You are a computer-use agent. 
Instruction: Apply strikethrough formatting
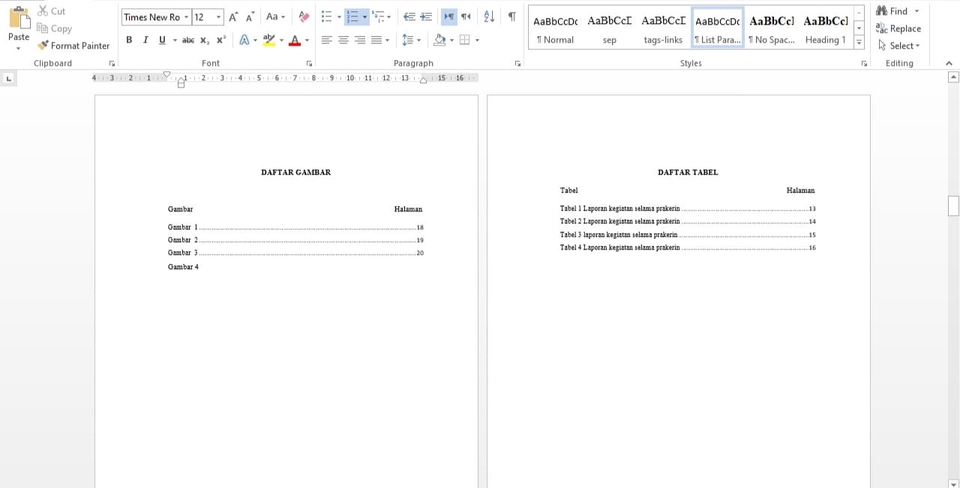[188, 40]
